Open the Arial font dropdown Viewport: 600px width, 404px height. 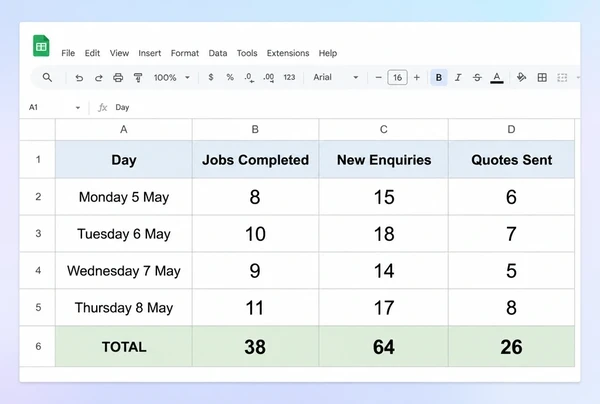(x=336, y=77)
